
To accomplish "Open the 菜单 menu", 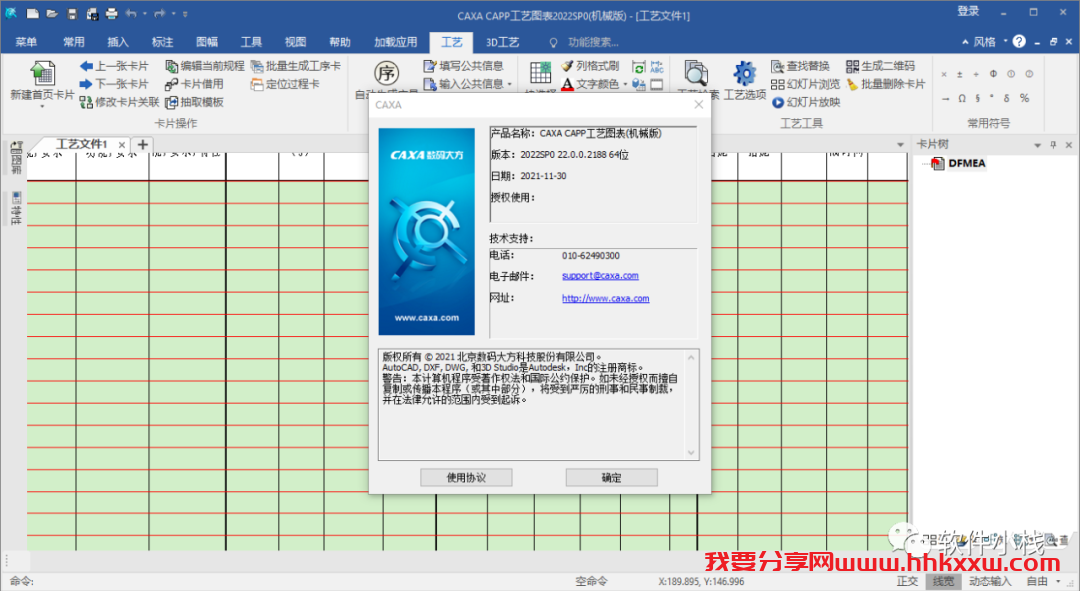I will [26, 42].
